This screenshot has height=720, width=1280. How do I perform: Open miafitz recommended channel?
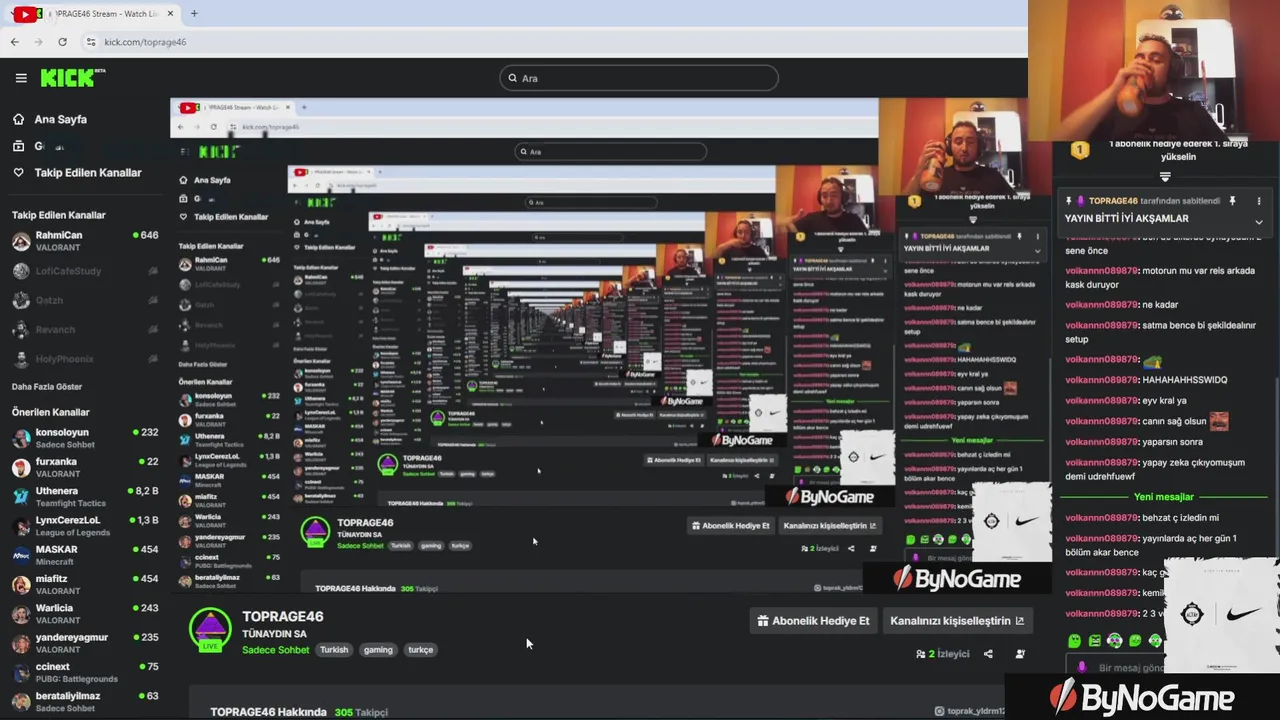coord(85,584)
